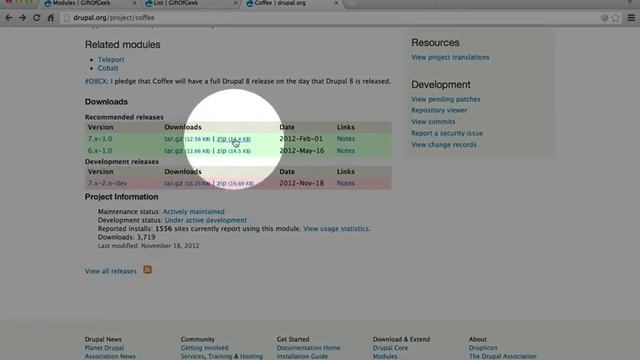
Task: Open Documentation Home in the footer
Action: click(x=308, y=348)
